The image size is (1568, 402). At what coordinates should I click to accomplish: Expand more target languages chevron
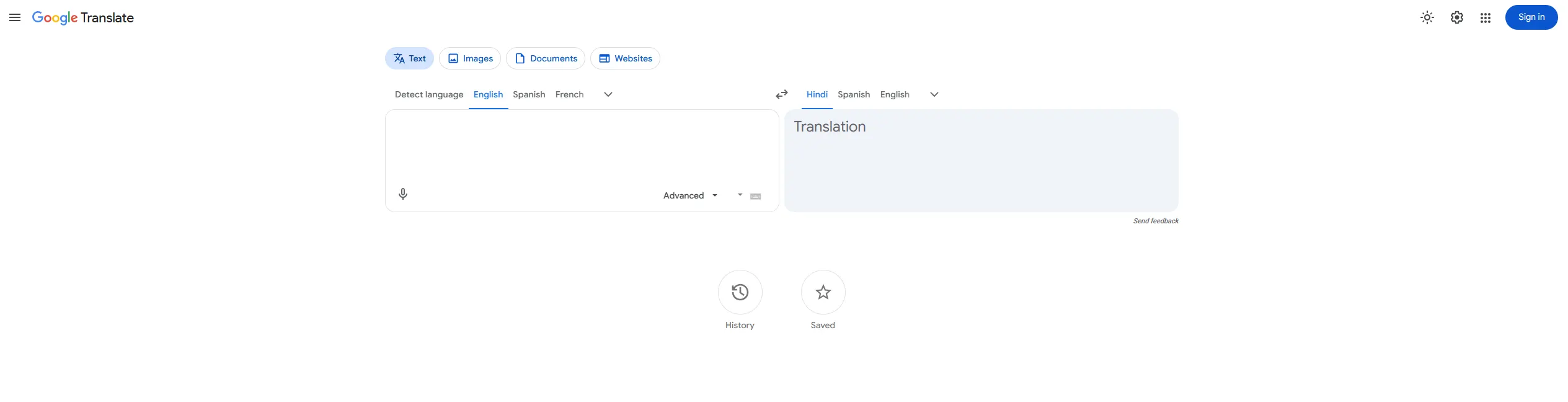(x=934, y=94)
